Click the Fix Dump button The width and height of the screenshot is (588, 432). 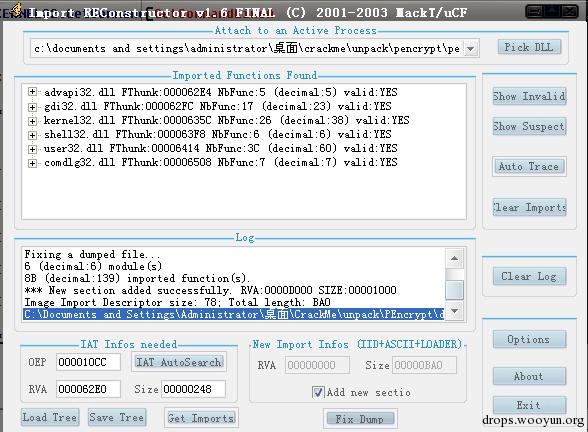click(360, 419)
